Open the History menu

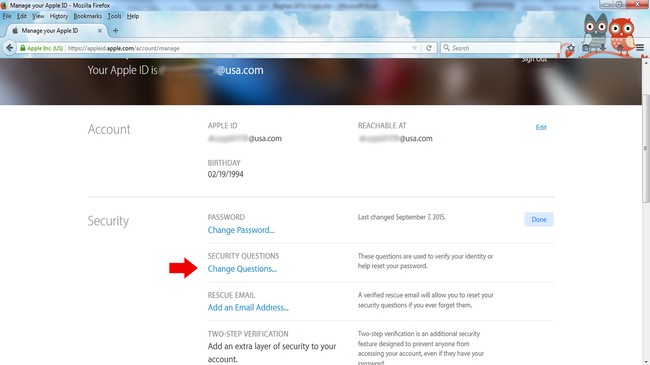(58, 16)
